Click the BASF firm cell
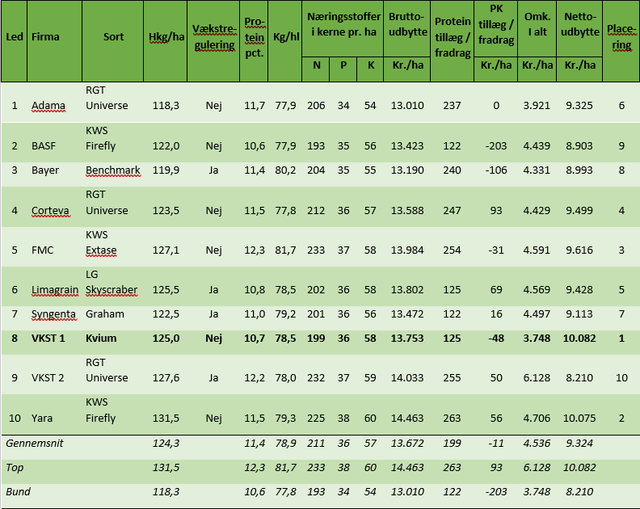Viewport: 640px width, 509px height. [45, 146]
